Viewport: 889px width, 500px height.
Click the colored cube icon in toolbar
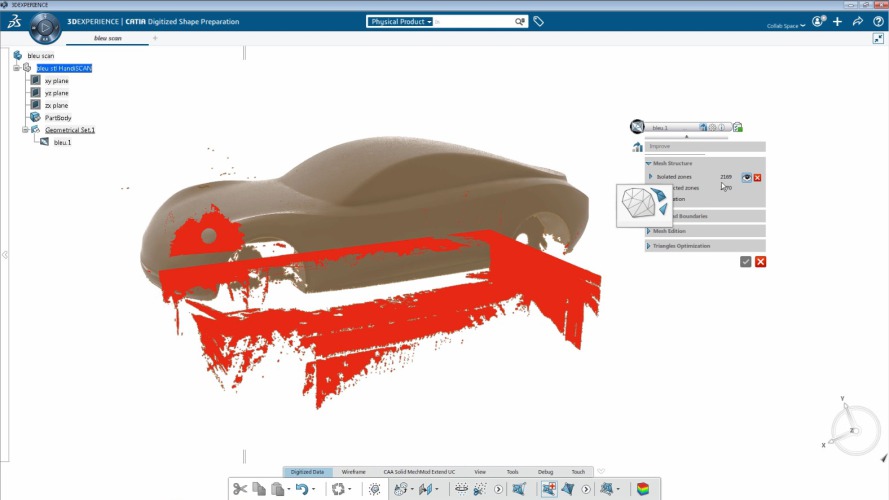643,489
